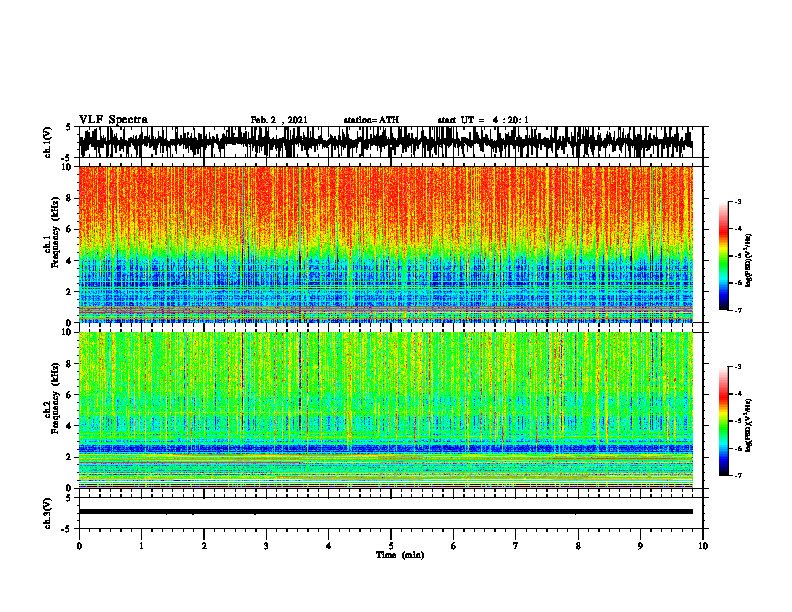The image size is (792, 612).
Task: Click the "start UT = 4:20:1" text
Action: tap(483, 120)
